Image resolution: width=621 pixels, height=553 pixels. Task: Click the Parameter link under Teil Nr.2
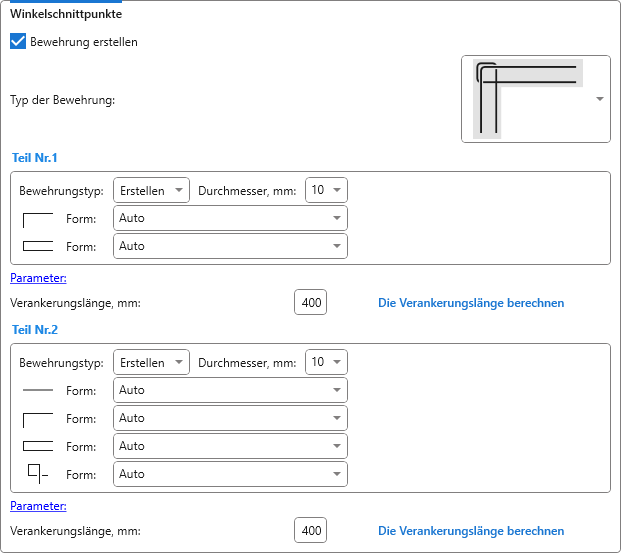tap(38, 506)
